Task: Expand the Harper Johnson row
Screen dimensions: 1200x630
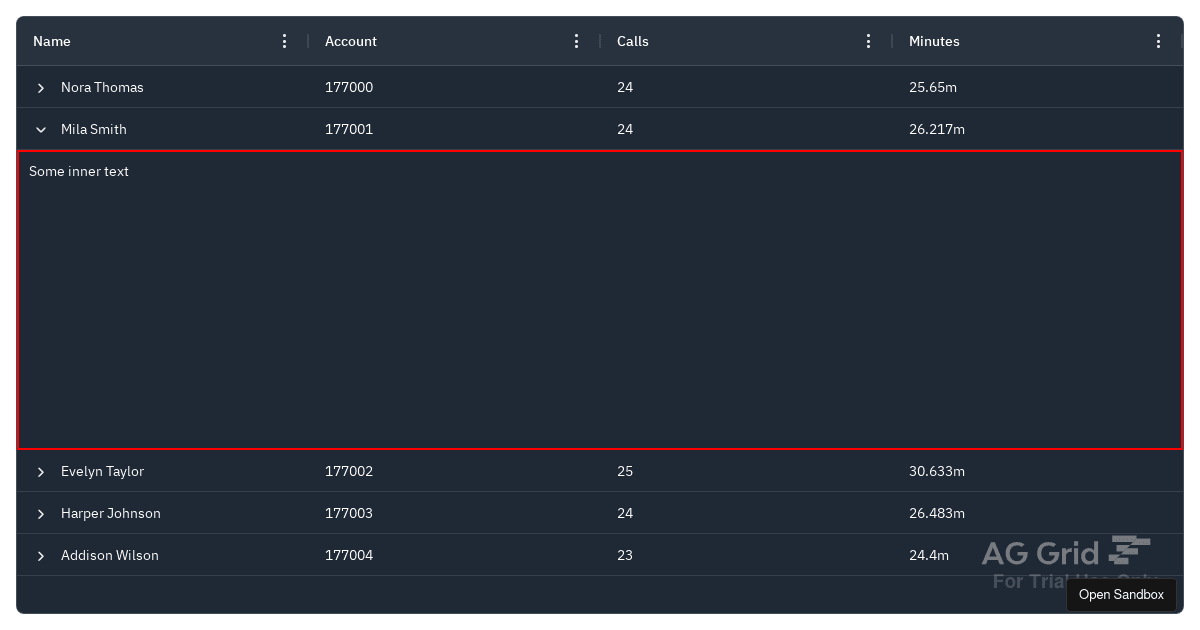Action: tap(41, 514)
